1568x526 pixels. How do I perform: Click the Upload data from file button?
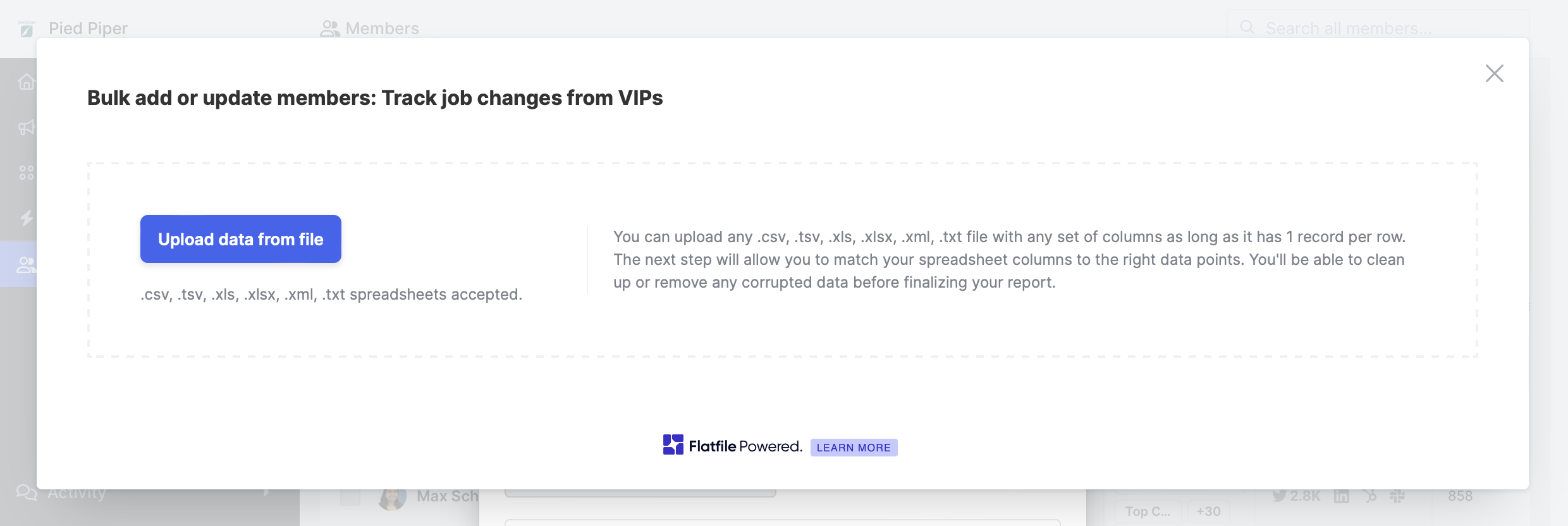tap(240, 239)
